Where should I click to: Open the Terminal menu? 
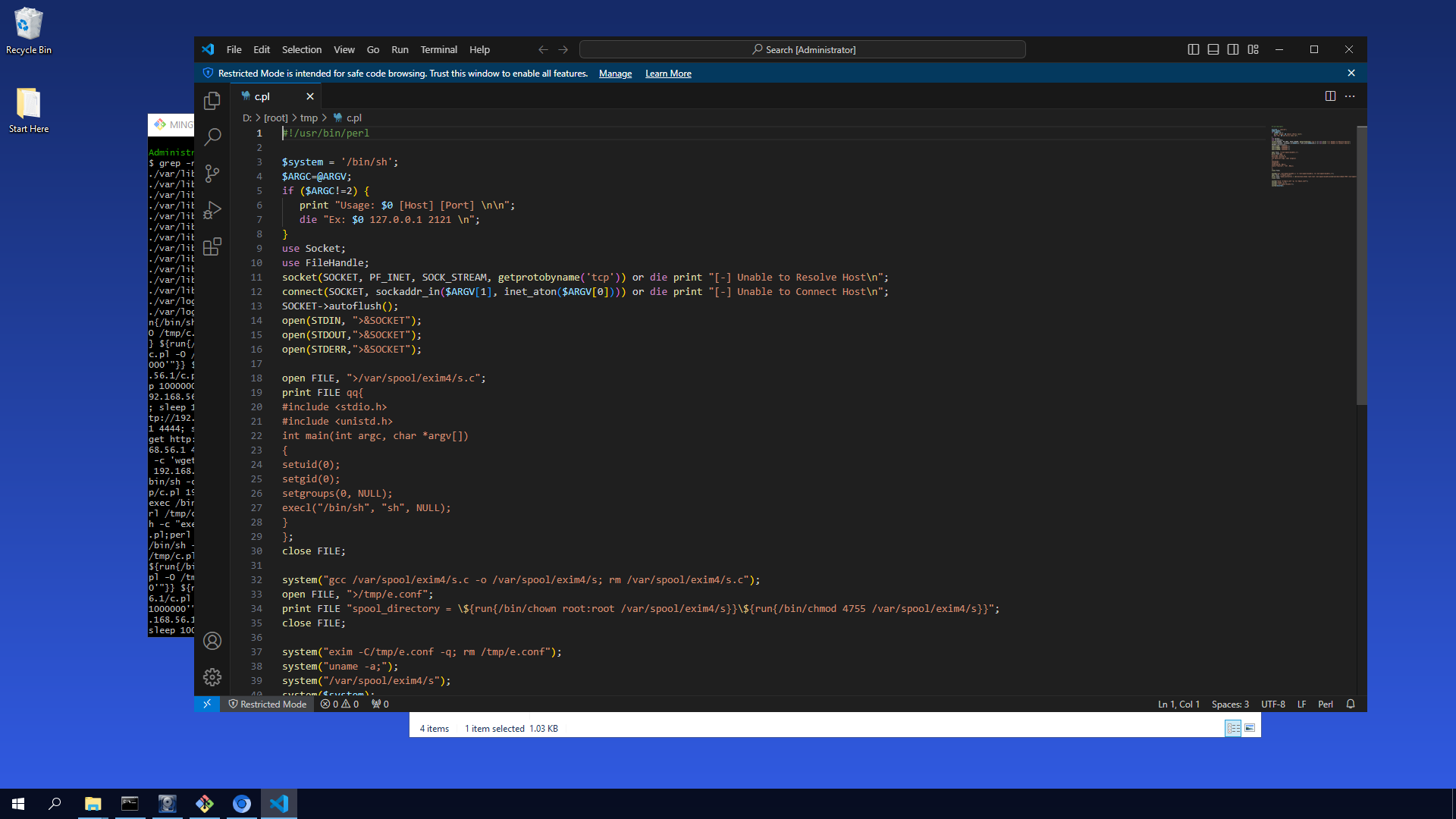point(438,49)
